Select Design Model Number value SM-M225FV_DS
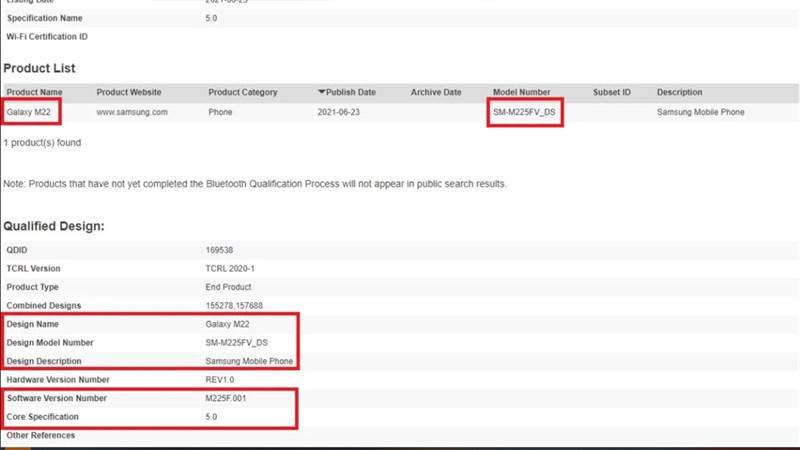Image resolution: width=800 pixels, height=450 pixels. (x=237, y=343)
